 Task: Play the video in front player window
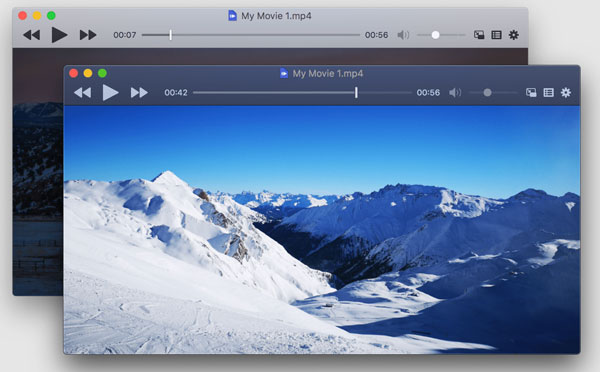pyautogui.click(x=110, y=93)
